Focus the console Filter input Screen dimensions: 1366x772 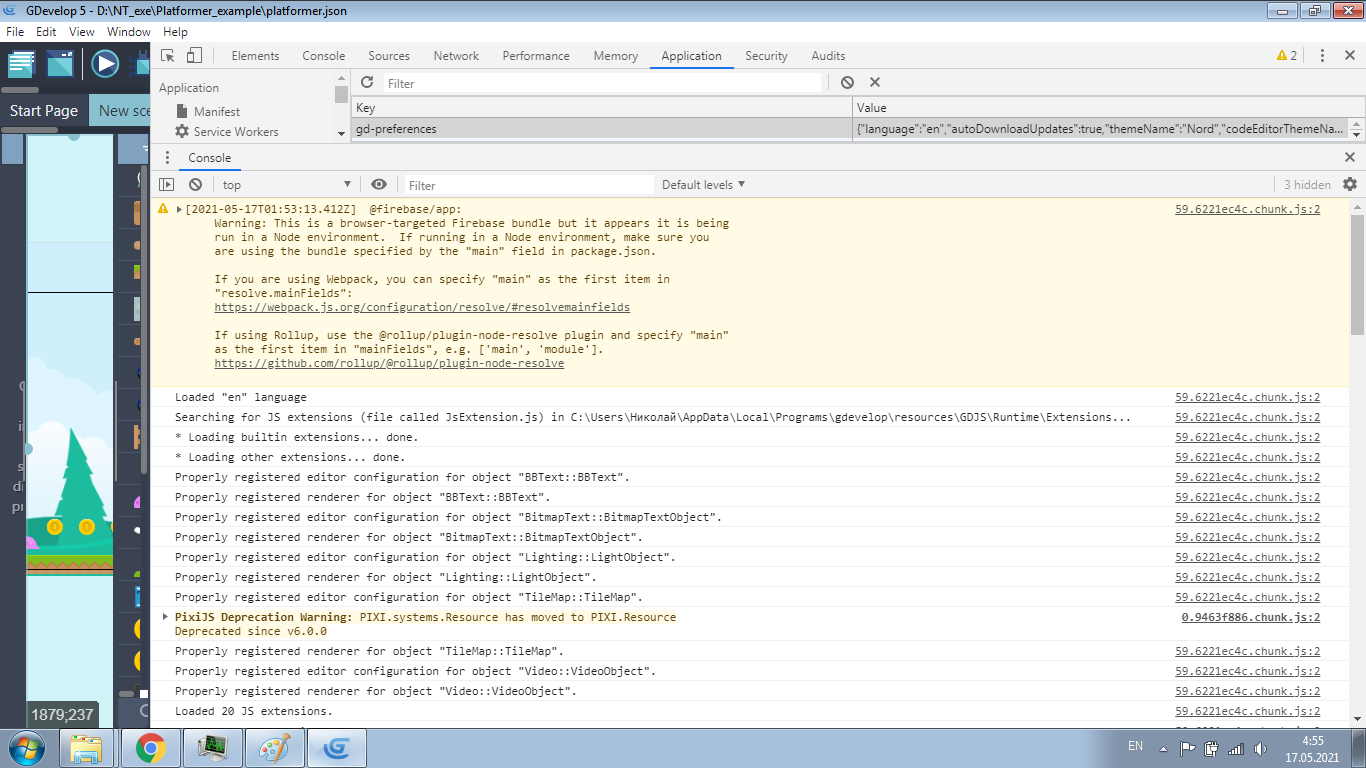[x=529, y=185]
